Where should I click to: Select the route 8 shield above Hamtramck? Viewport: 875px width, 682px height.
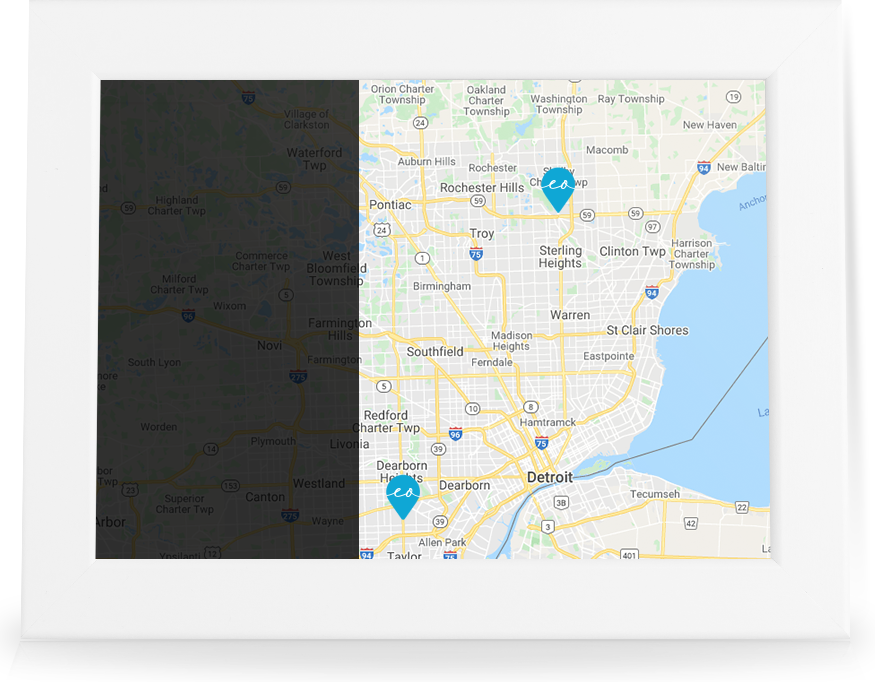click(x=530, y=407)
